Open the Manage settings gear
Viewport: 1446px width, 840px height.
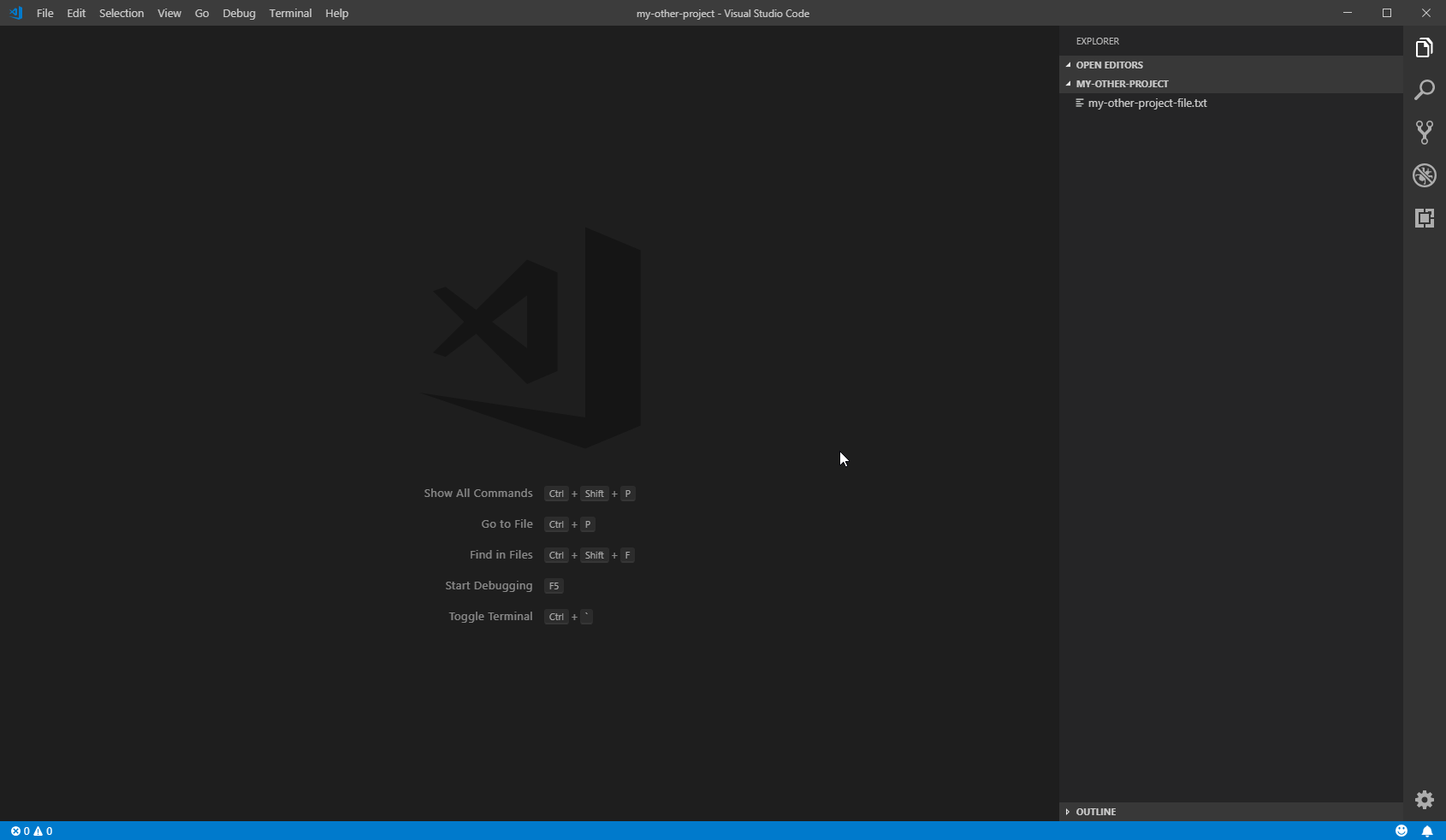(1424, 799)
